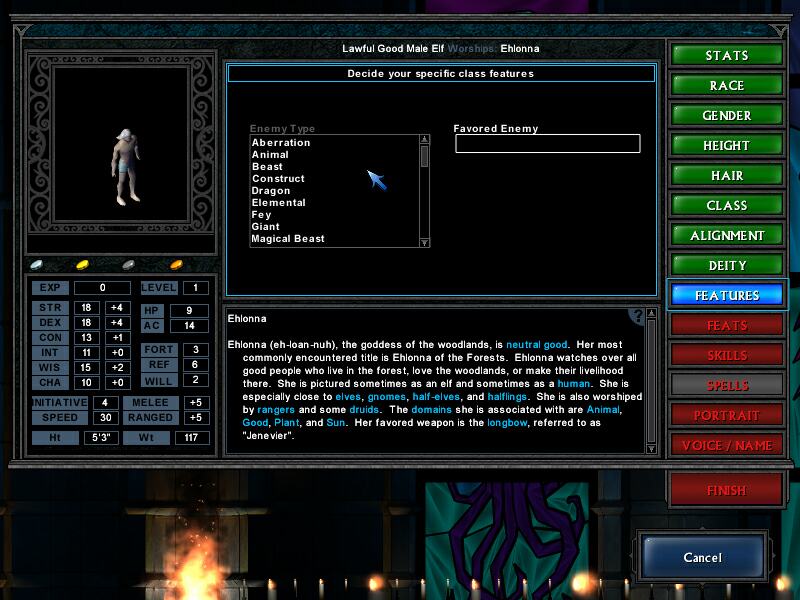Switch to the Deity section
Image resolution: width=800 pixels, height=600 pixels.
tap(727, 265)
